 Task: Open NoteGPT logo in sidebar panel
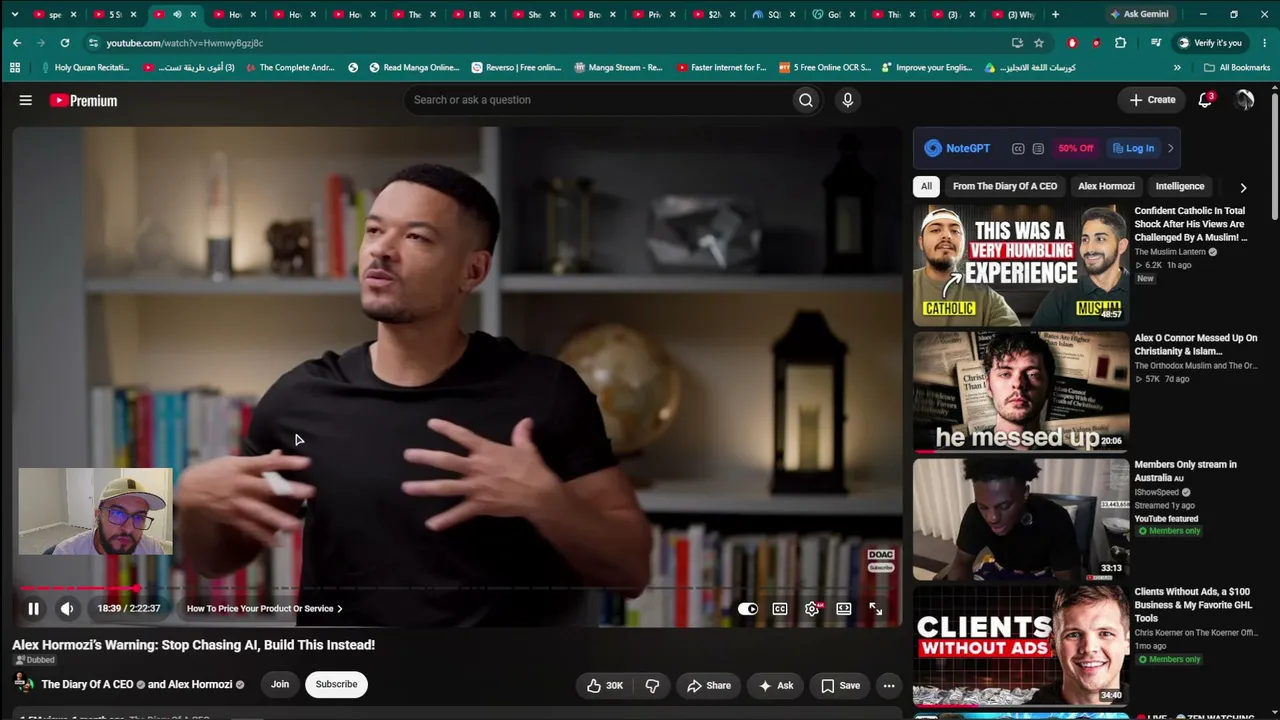coord(957,148)
